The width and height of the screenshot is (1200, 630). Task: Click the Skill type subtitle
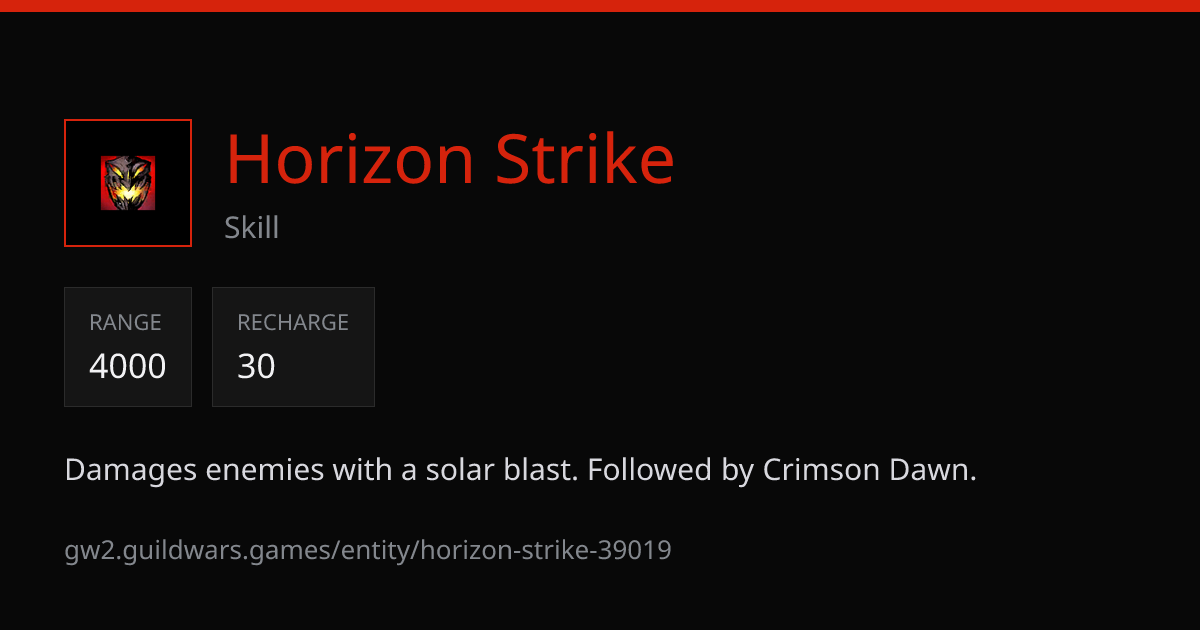coord(252,228)
